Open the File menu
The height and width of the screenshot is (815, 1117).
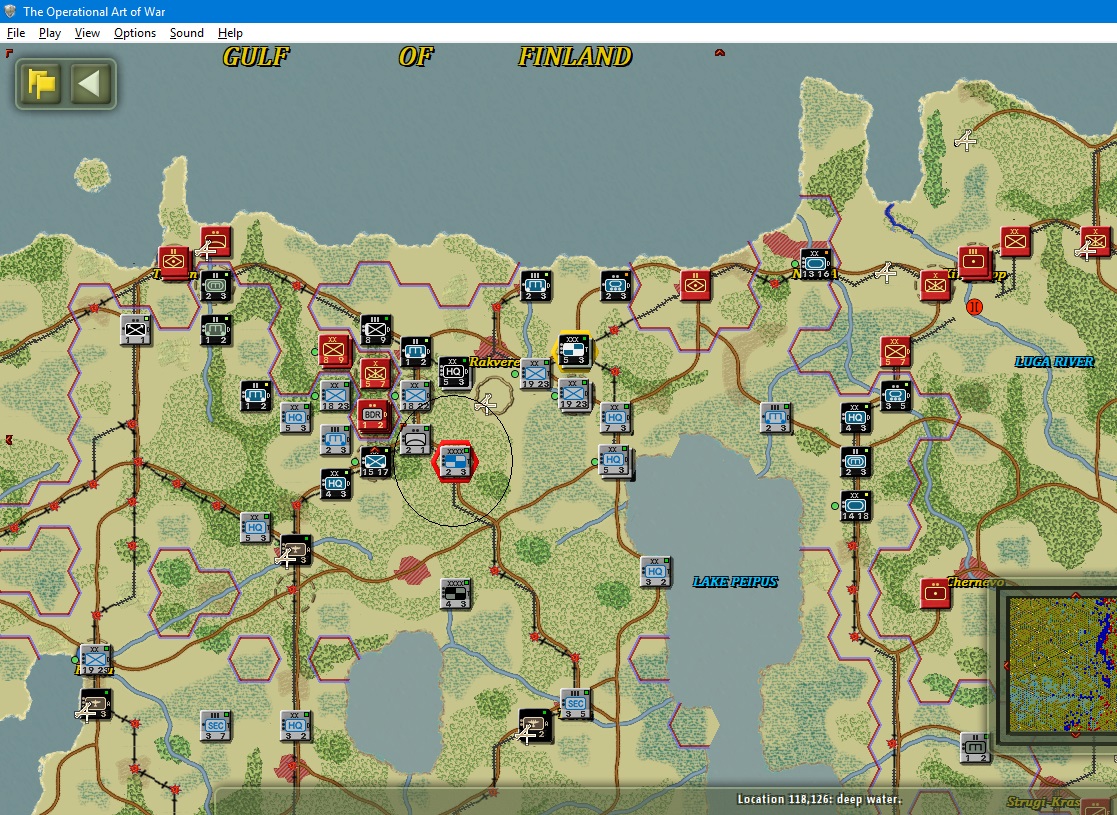[x=16, y=33]
